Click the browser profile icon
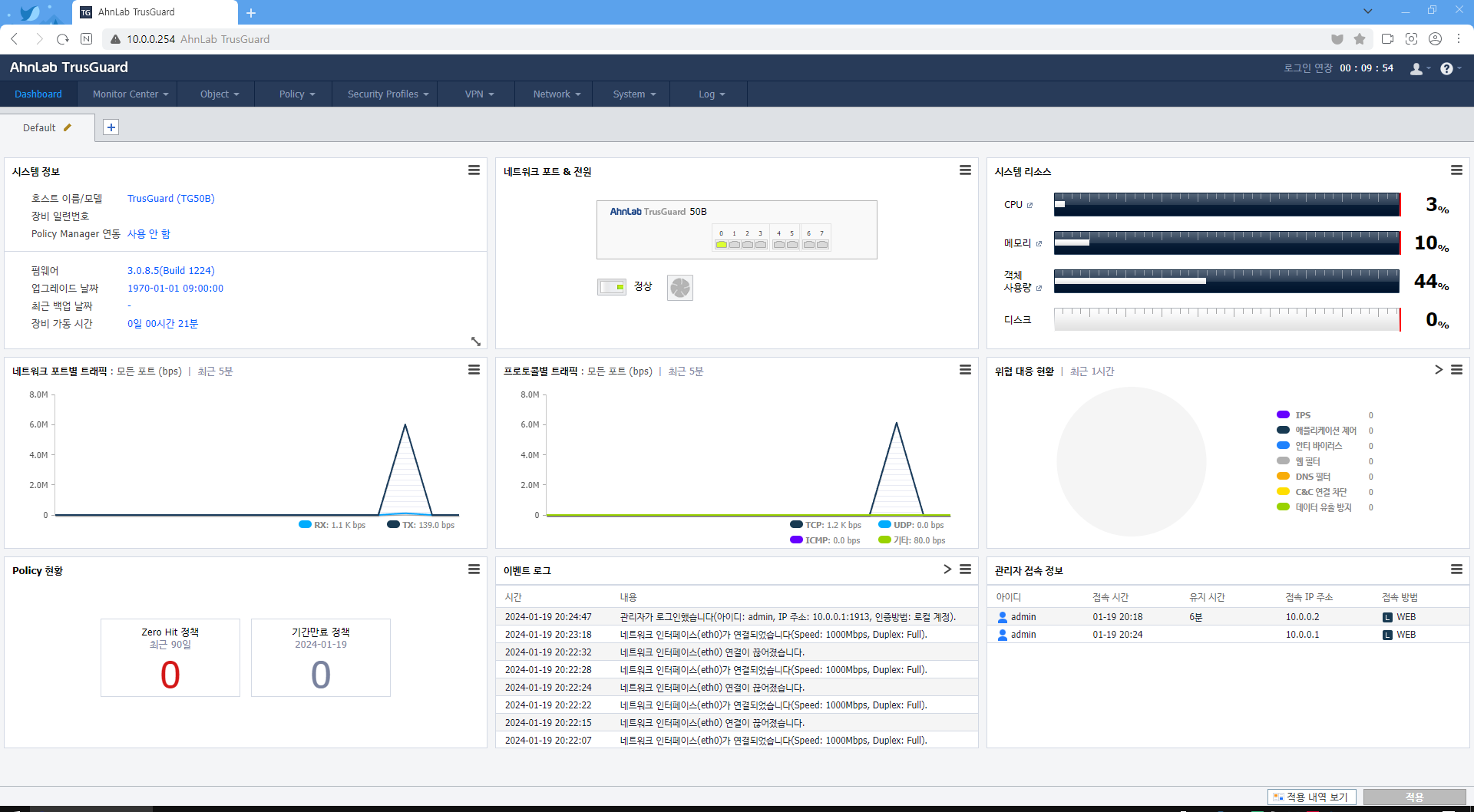This screenshot has height=812, width=1474. point(1435,39)
